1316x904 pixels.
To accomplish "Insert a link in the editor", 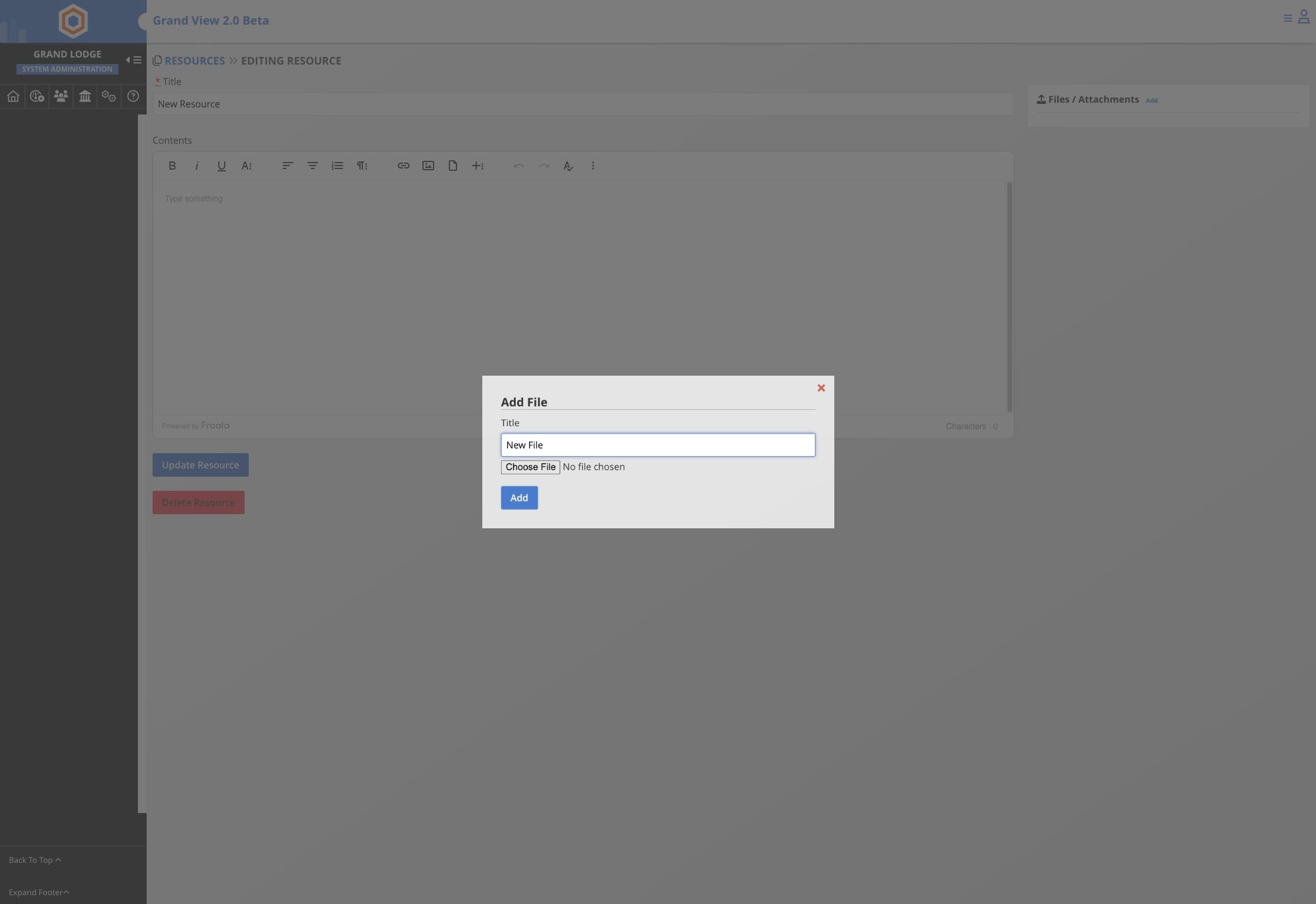I will 403,166.
